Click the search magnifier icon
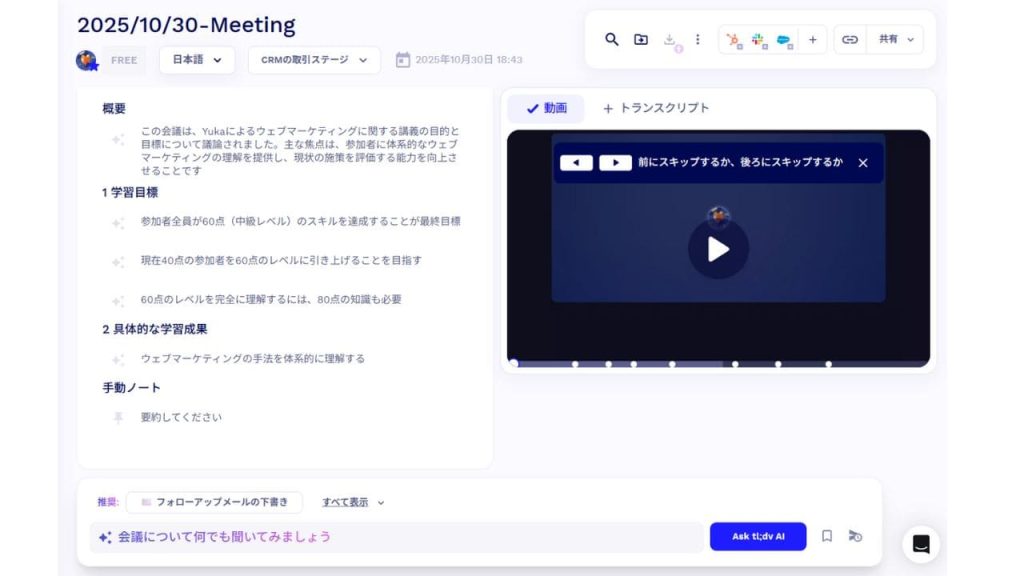The height and width of the screenshot is (576, 1024). tap(612, 39)
